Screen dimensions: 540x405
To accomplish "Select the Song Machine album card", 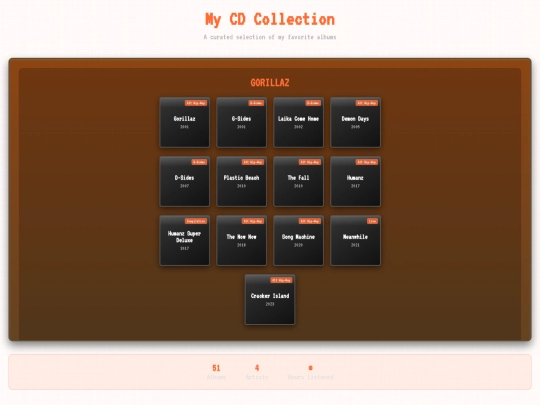I will click(x=299, y=240).
